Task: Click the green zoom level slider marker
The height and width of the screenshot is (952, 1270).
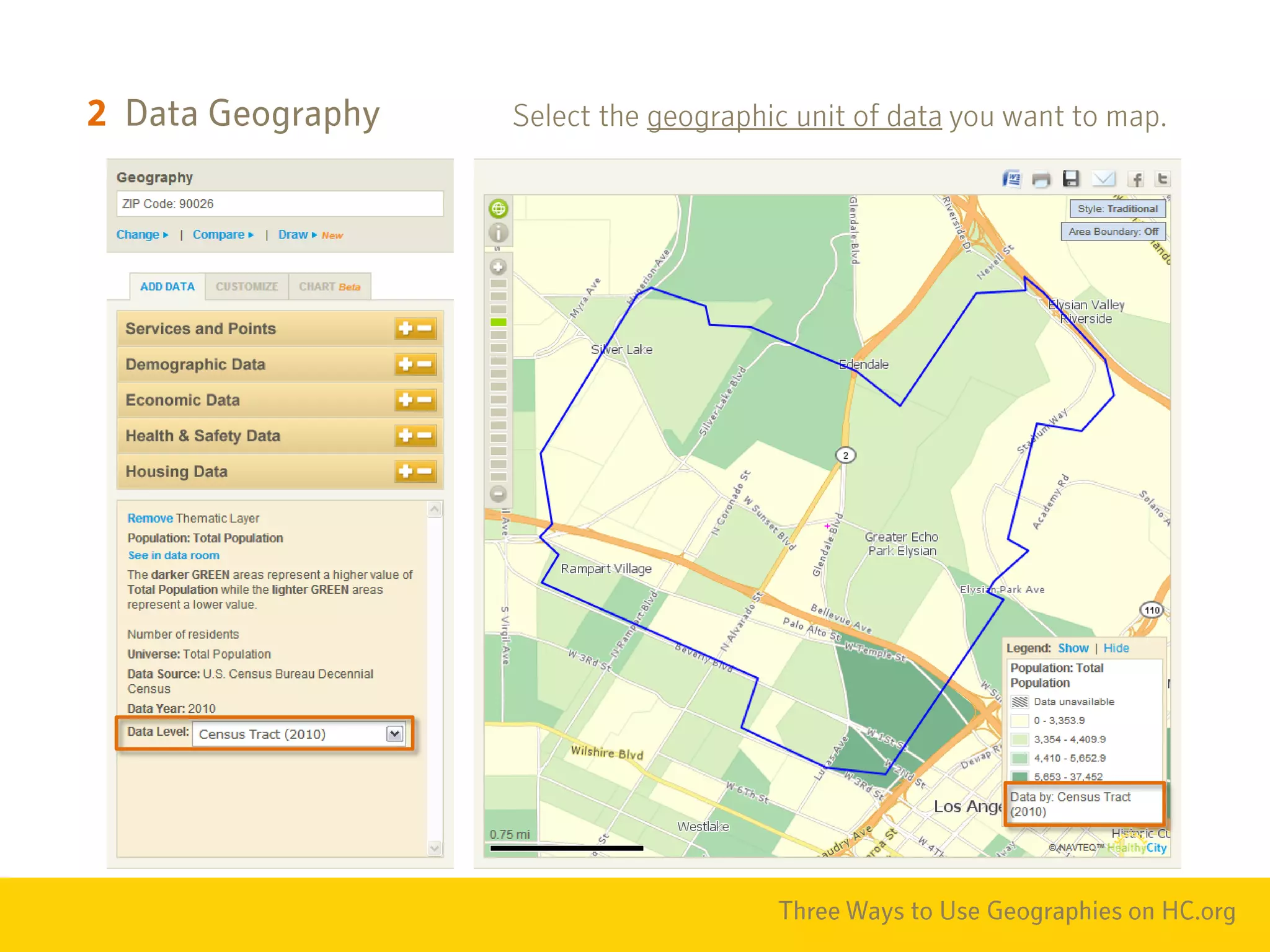Action: 499,322
